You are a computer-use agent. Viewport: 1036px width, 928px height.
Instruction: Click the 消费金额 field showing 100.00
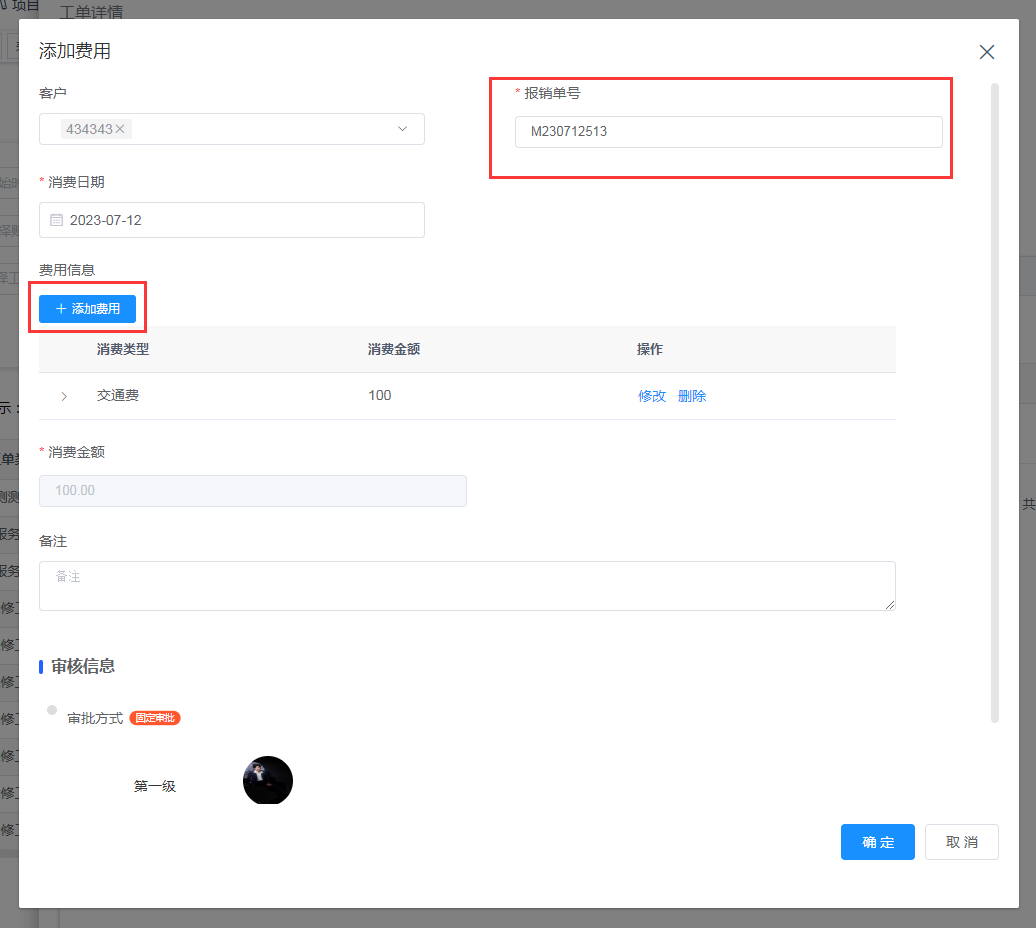(x=252, y=491)
